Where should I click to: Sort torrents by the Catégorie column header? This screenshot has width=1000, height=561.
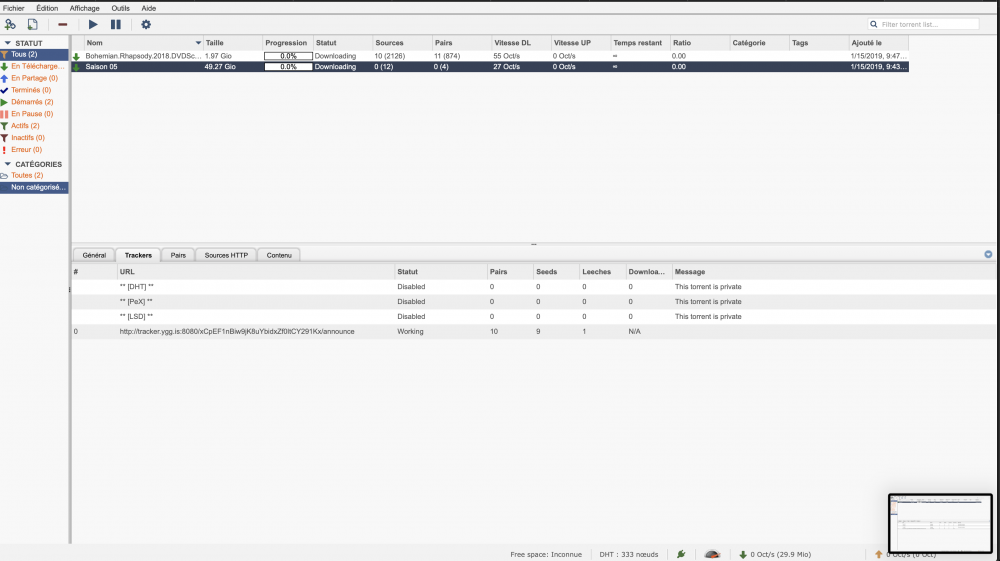(760, 43)
